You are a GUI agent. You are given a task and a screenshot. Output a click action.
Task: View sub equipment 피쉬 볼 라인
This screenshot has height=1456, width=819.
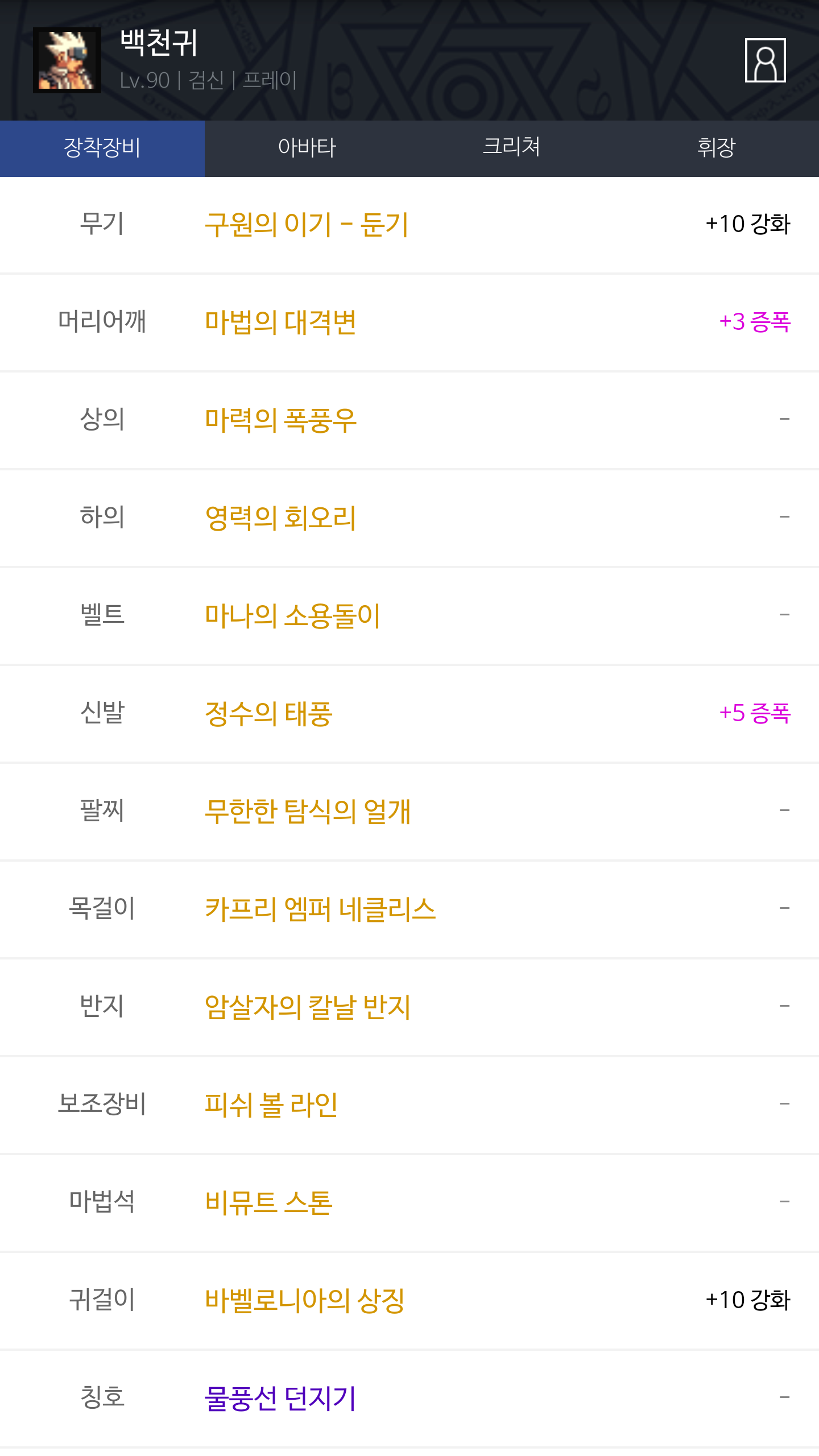[x=271, y=1105]
